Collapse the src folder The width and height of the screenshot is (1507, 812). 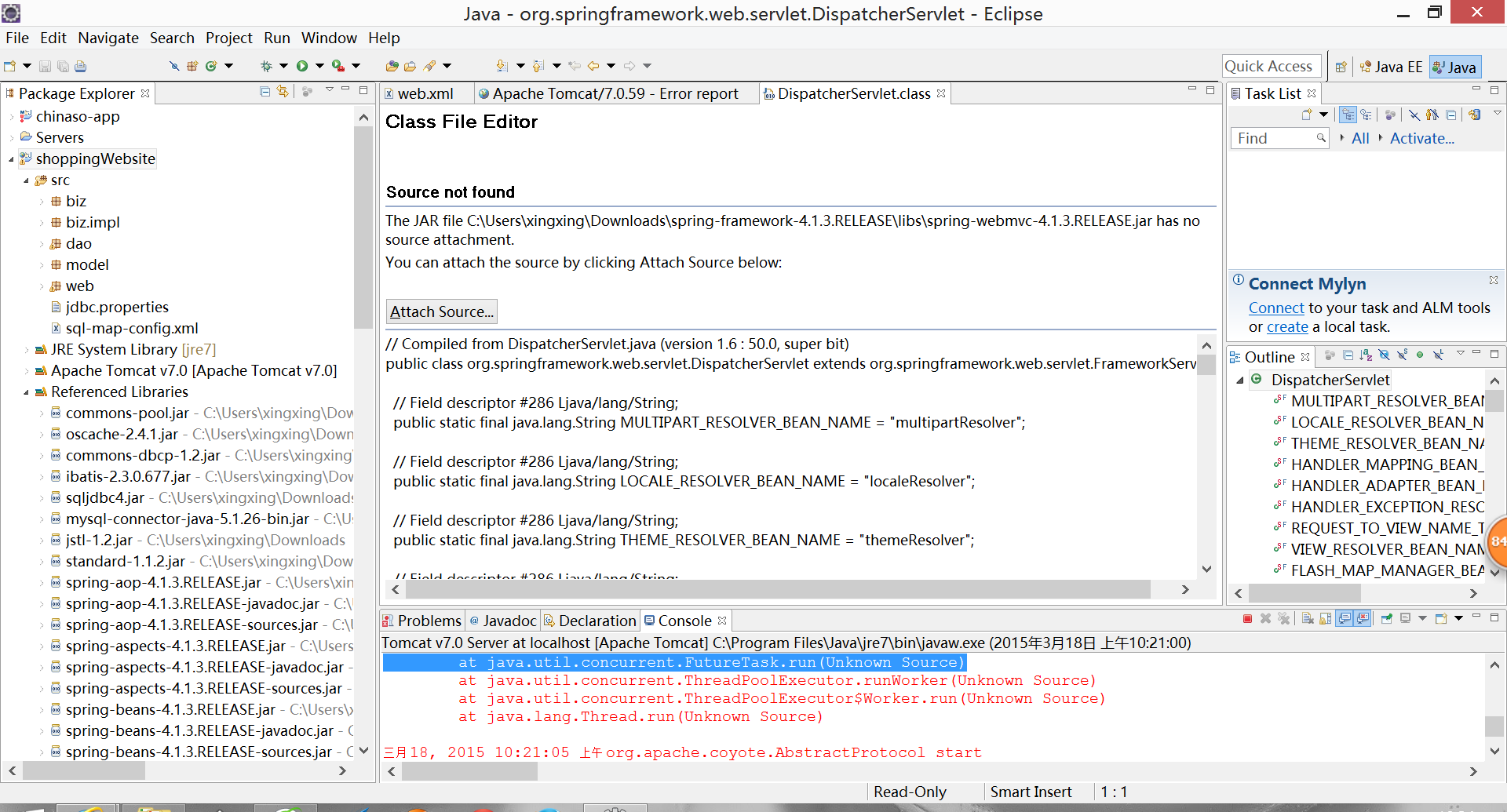pos(26,180)
